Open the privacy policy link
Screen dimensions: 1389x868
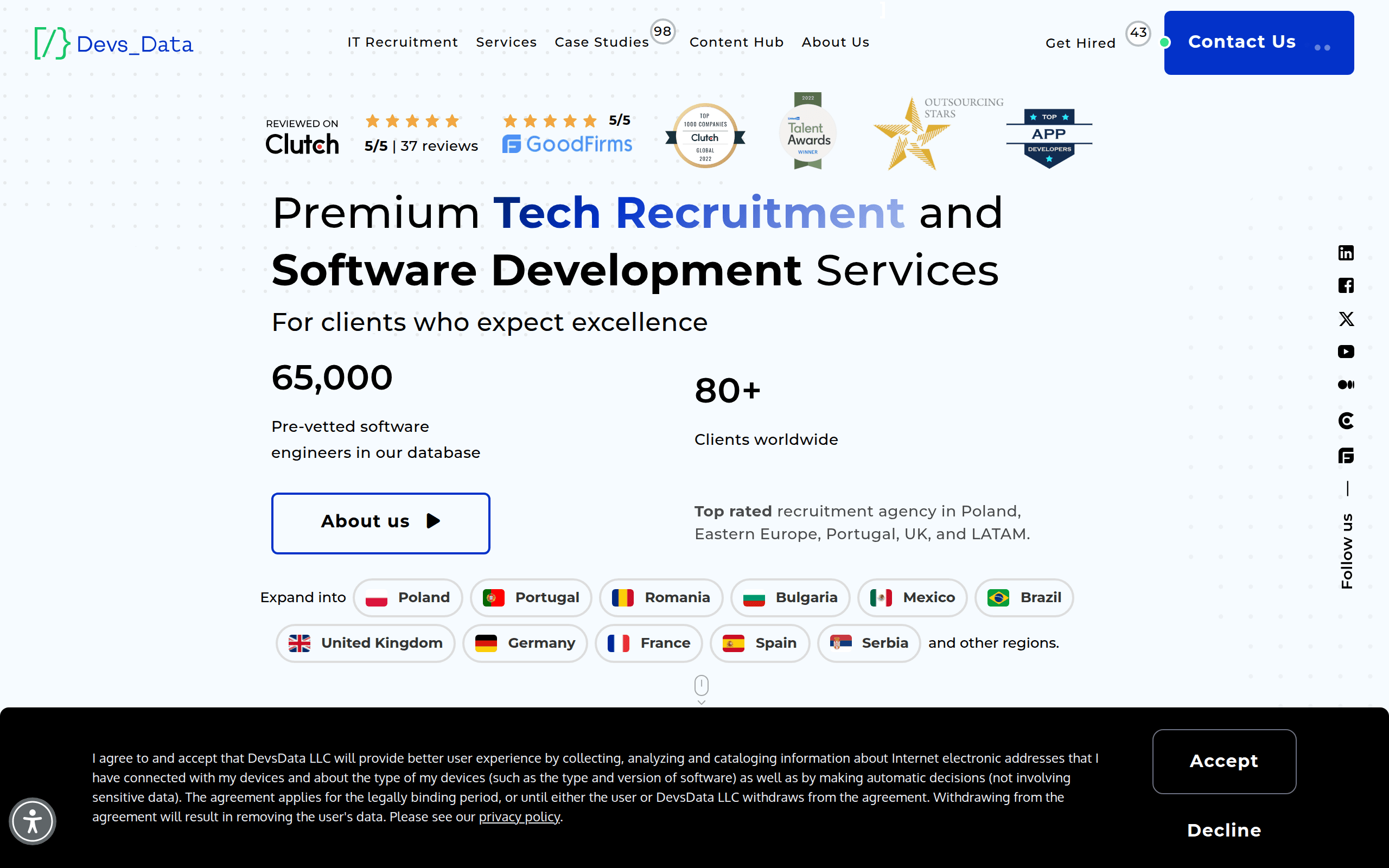(519, 816)
